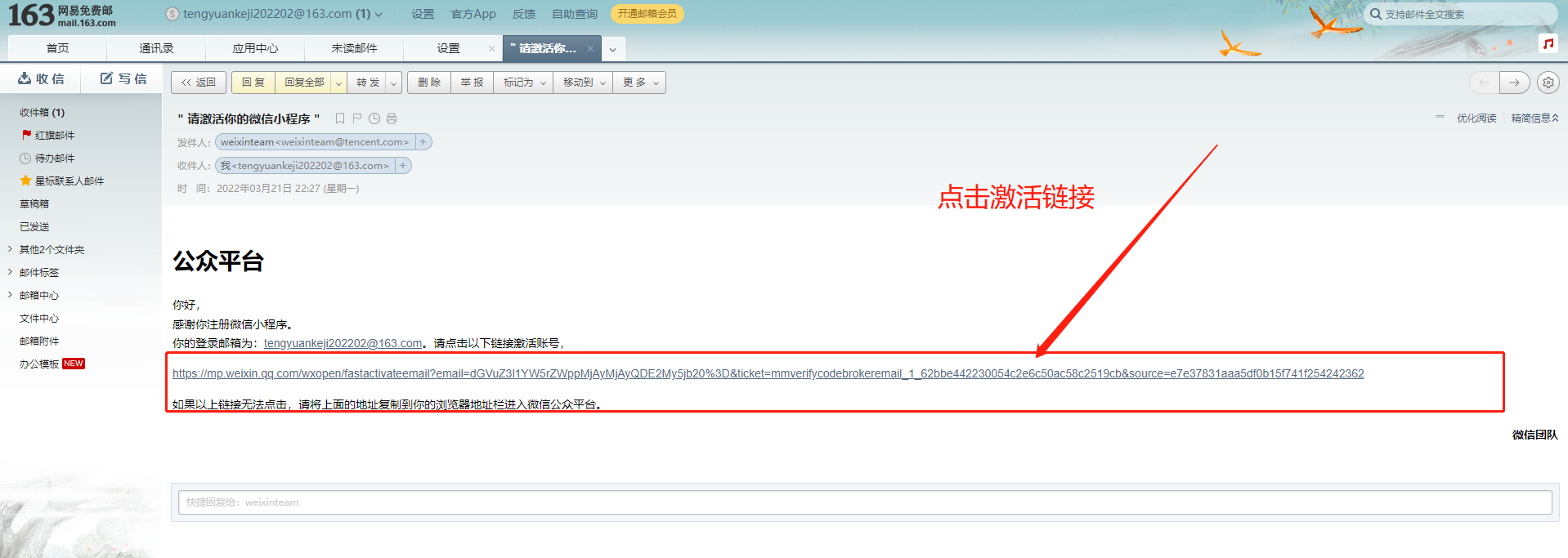The height and width of the screenshot is (558, 1568).
Task: Open 标记为 mark-as dropdown
Action: tap(524, 83)
